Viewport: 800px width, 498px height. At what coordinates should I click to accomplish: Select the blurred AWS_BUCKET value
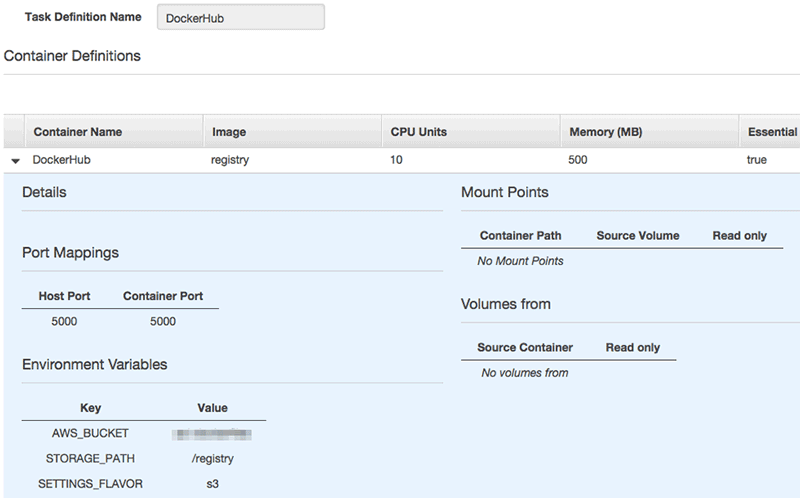point(212,434)
